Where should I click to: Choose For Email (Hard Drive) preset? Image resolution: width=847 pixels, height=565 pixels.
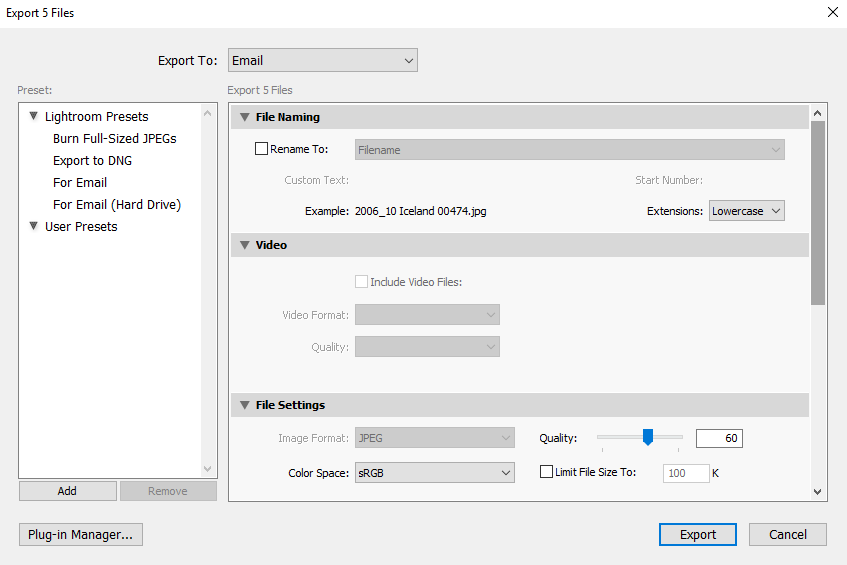pyautogui.click(x=117, y=205)
